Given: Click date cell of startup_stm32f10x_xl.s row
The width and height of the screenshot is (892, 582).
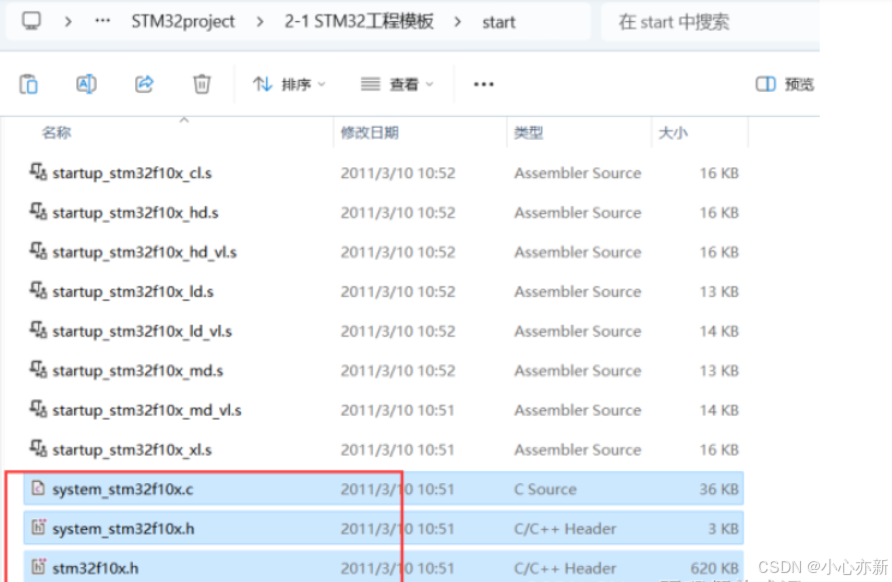Looking at the screenshot, I should click(x=398, y=450).
